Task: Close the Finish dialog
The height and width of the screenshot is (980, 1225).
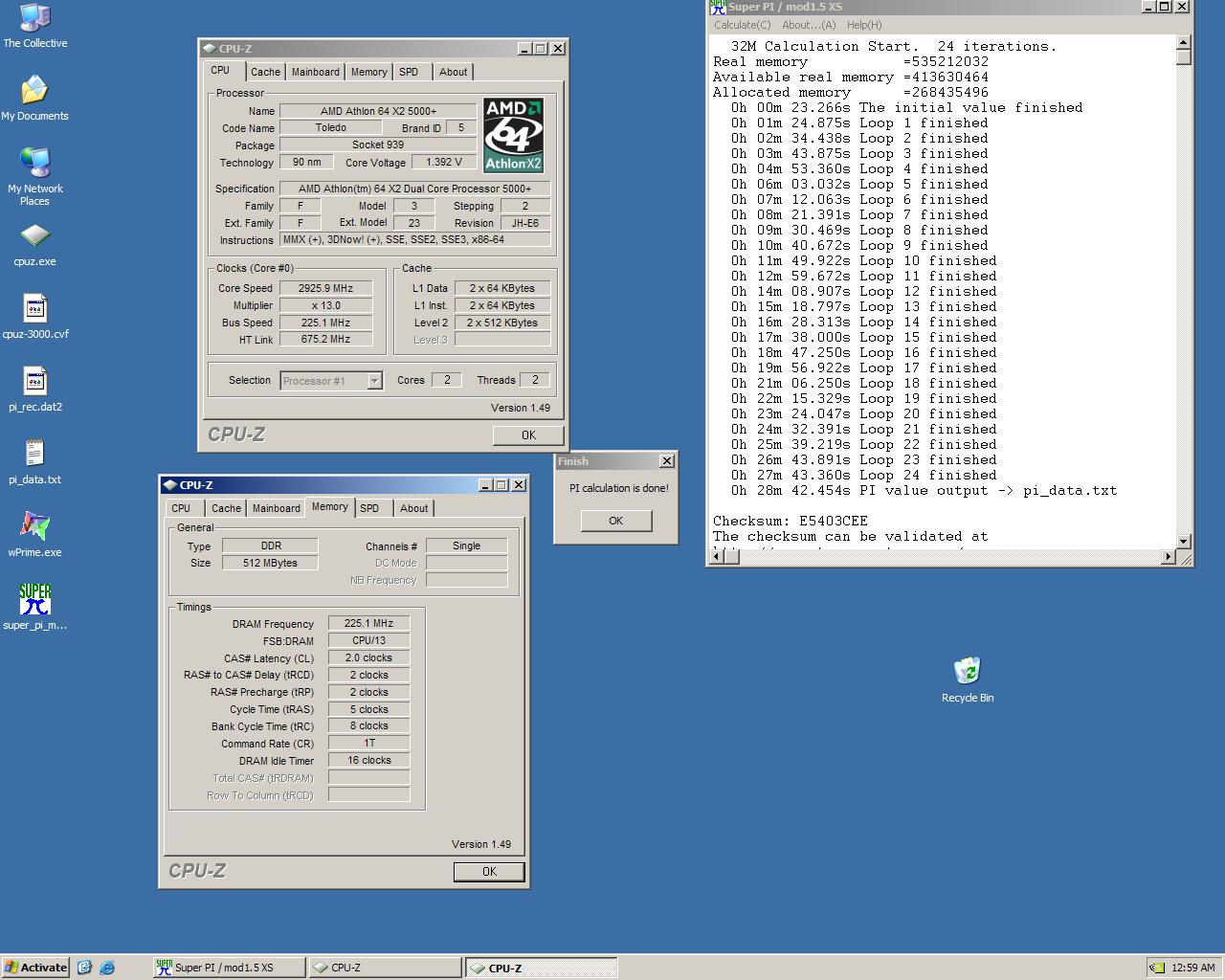Action: 667,461
